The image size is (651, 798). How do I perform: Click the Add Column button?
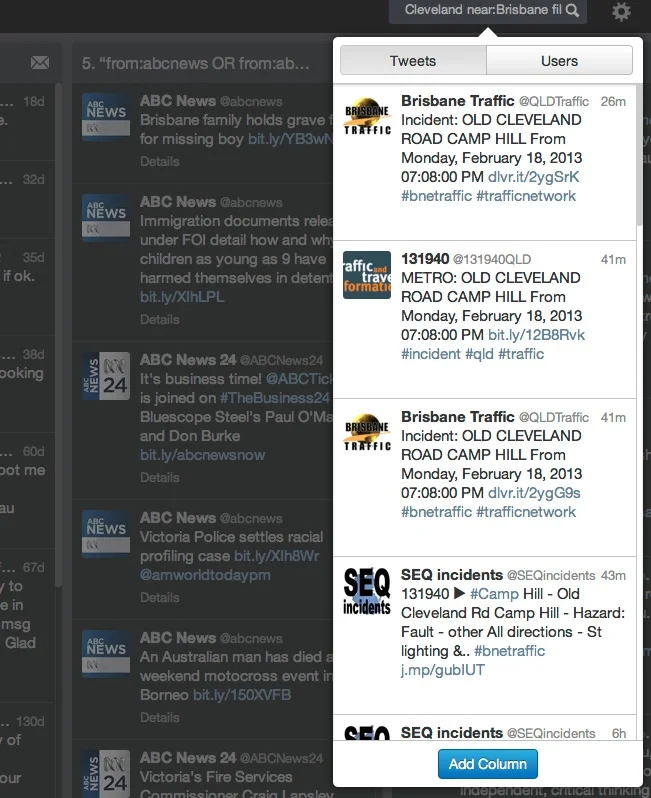coord(488,764)
